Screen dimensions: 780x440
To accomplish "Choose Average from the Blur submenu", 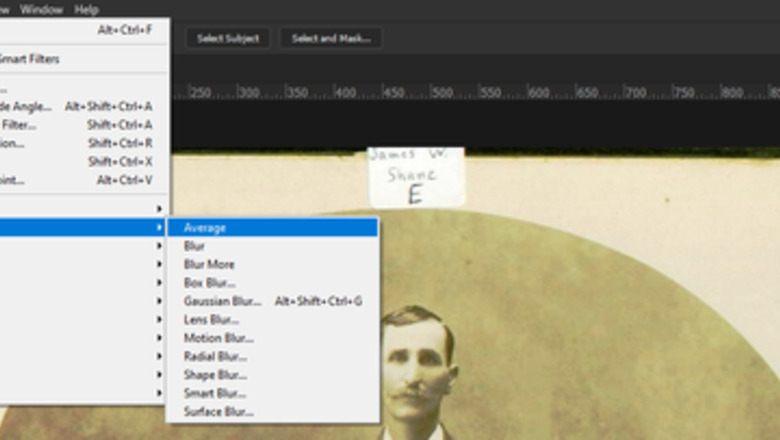I will tap(272, 228).
